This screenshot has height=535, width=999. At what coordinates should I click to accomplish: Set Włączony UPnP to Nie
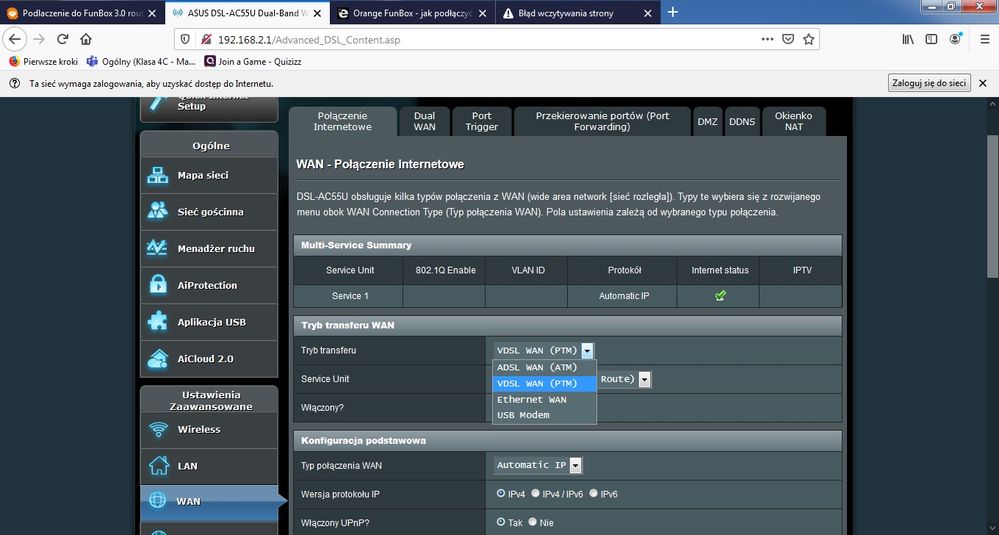click(533, 522)
